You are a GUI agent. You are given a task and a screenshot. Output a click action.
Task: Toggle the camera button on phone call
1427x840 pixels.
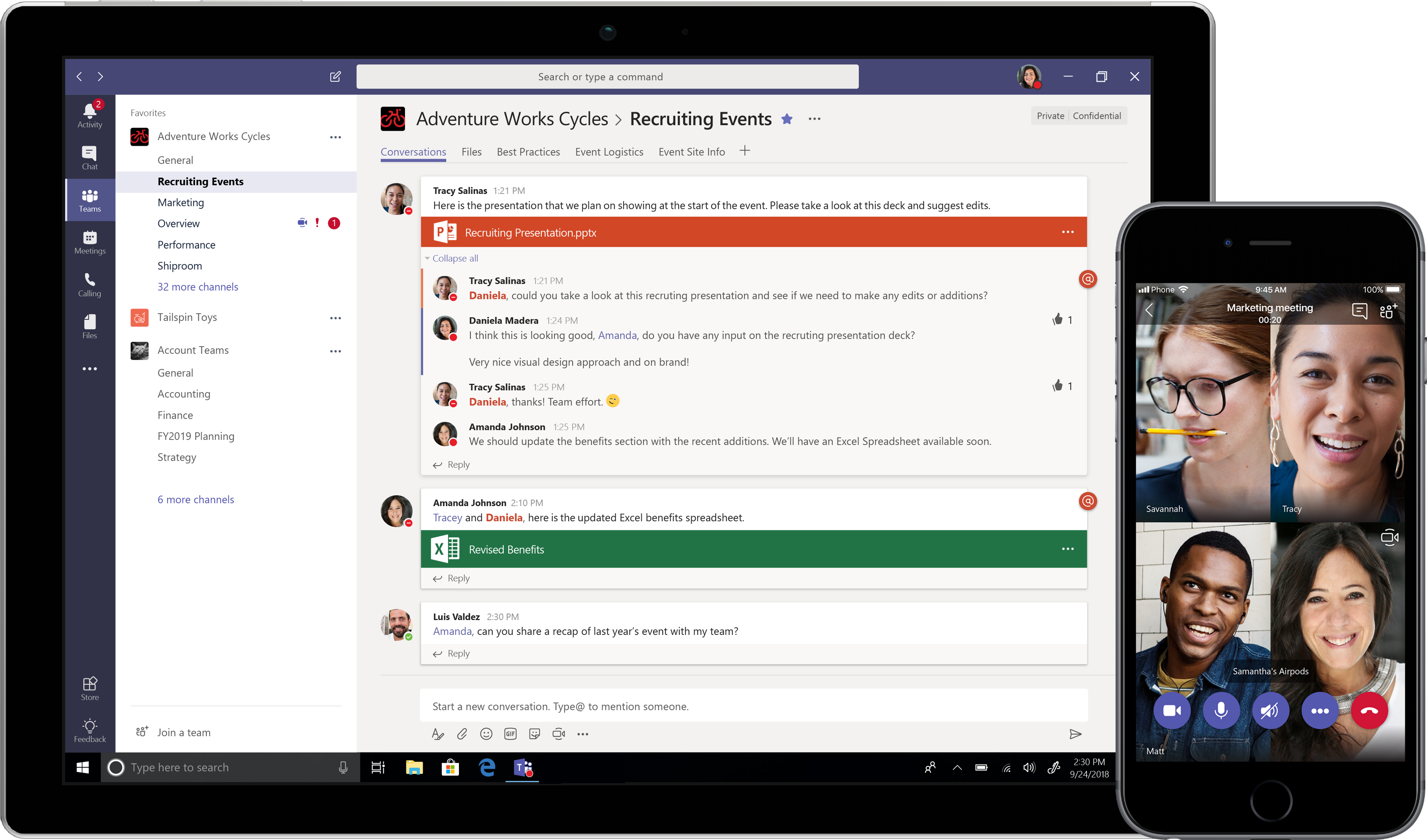[x=1172, y=711]
